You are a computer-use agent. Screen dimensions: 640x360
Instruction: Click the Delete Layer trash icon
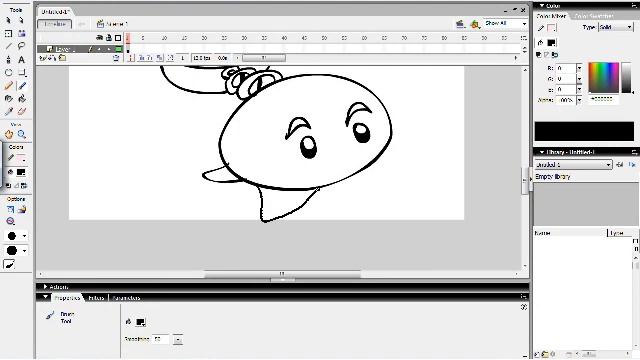[x=116, y=58]
